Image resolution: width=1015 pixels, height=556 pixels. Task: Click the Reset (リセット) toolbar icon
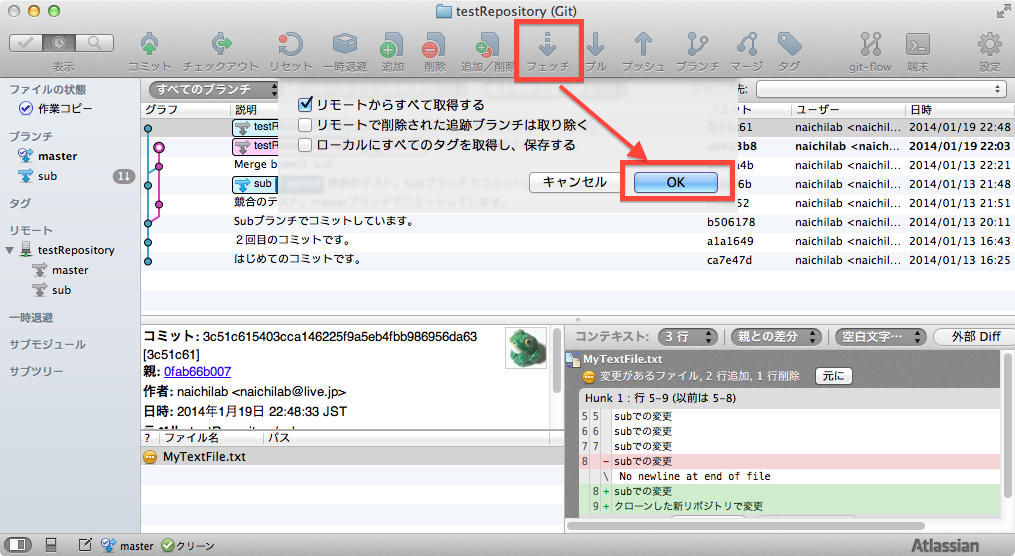pos(291,45)
